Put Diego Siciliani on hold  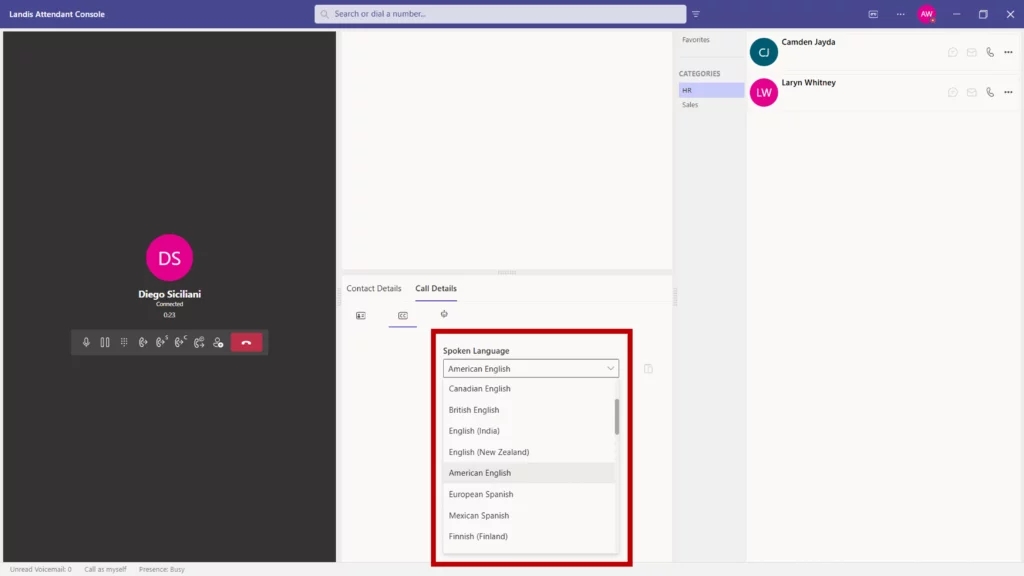(105, 342)
